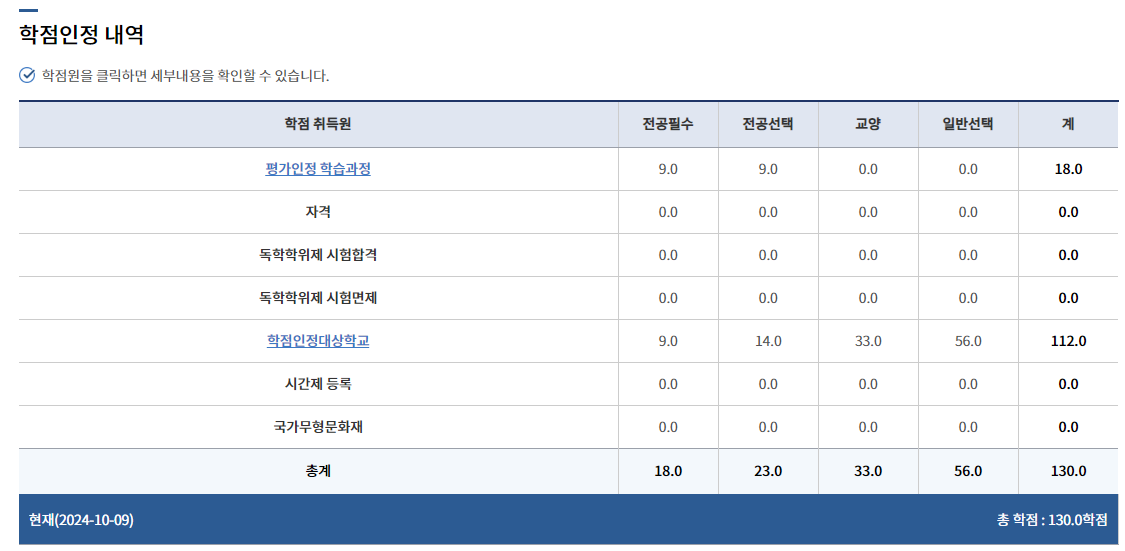1125x551 pixels.
Task: Click the 14.0 전공선택 cell
Action: coord(768,342)
